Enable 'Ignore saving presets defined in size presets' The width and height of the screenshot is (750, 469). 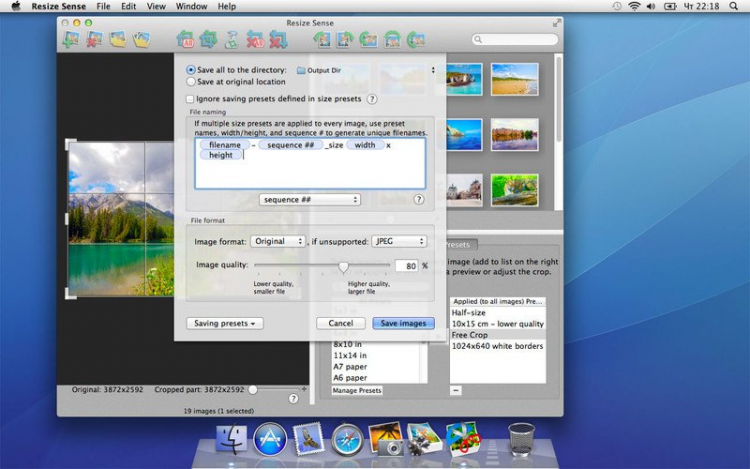point(191,99)
